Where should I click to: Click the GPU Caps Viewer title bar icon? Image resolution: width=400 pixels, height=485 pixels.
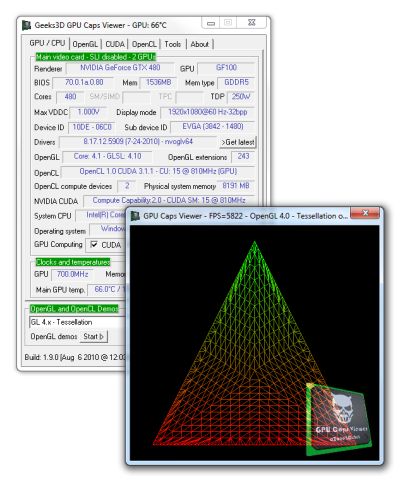coord(26,25)
